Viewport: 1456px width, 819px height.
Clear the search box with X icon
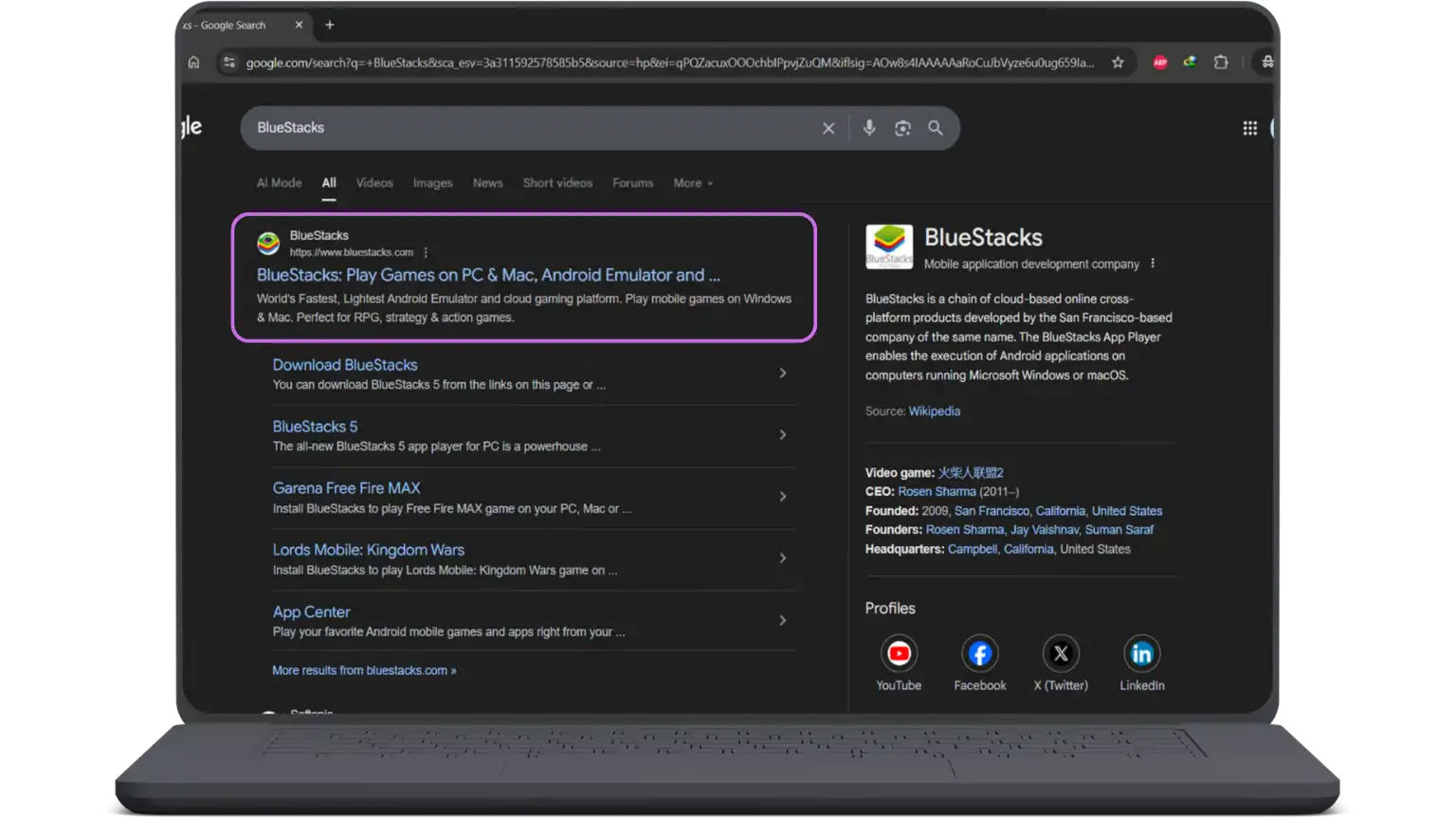tap(828, 128)
